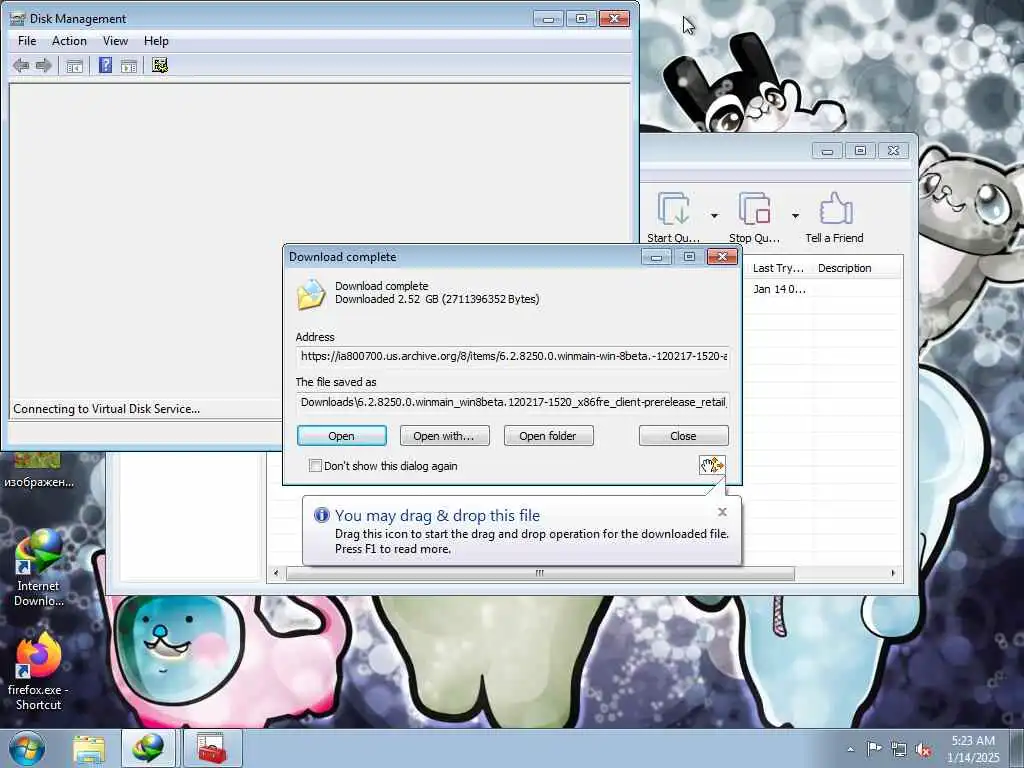
Task: Click the Connecting to Virtual Disk Service status text
Action: [x=106, y=409]
